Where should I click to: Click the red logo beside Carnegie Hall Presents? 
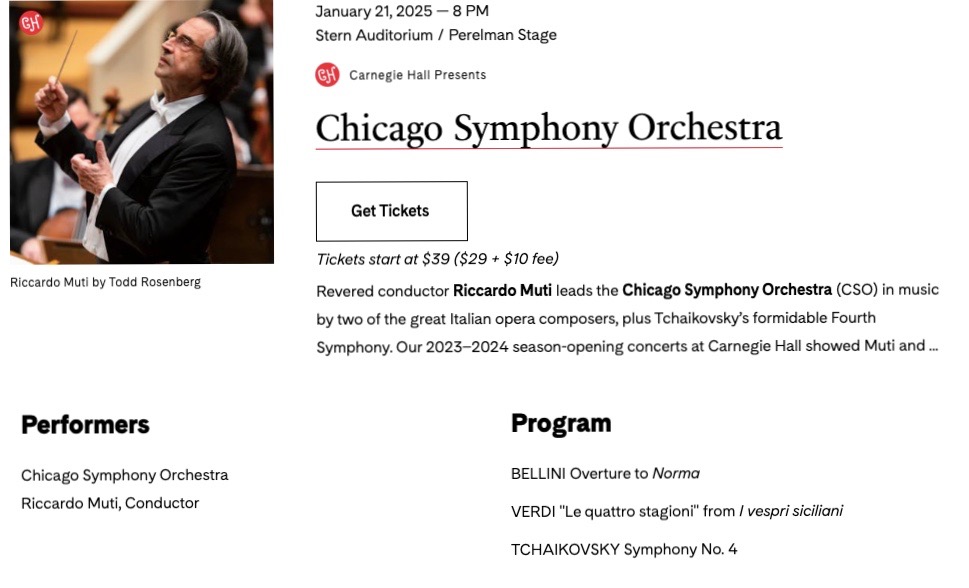[327, 75]
